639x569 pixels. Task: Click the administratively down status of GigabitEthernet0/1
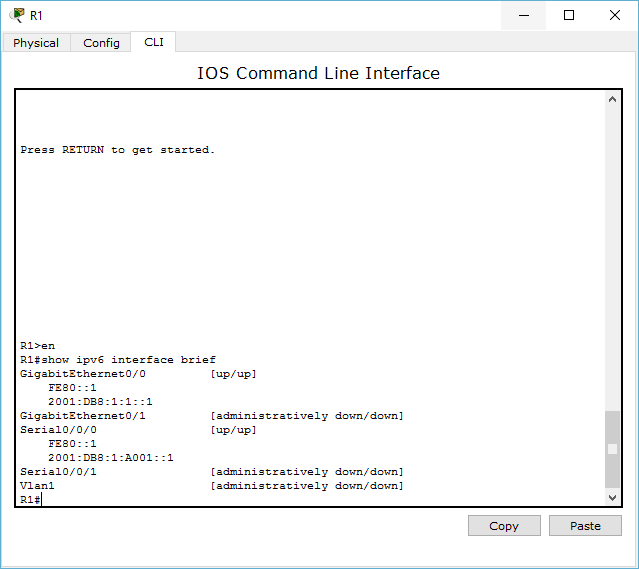[x=307, y=416]
